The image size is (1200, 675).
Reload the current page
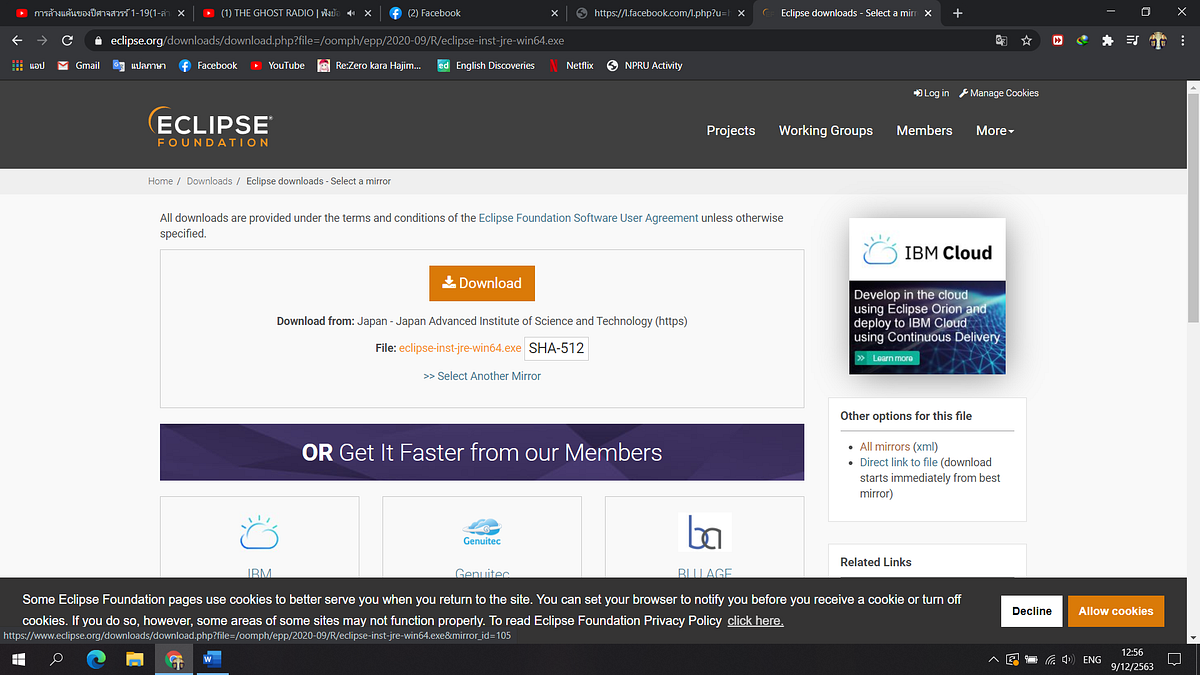point(67,41)
